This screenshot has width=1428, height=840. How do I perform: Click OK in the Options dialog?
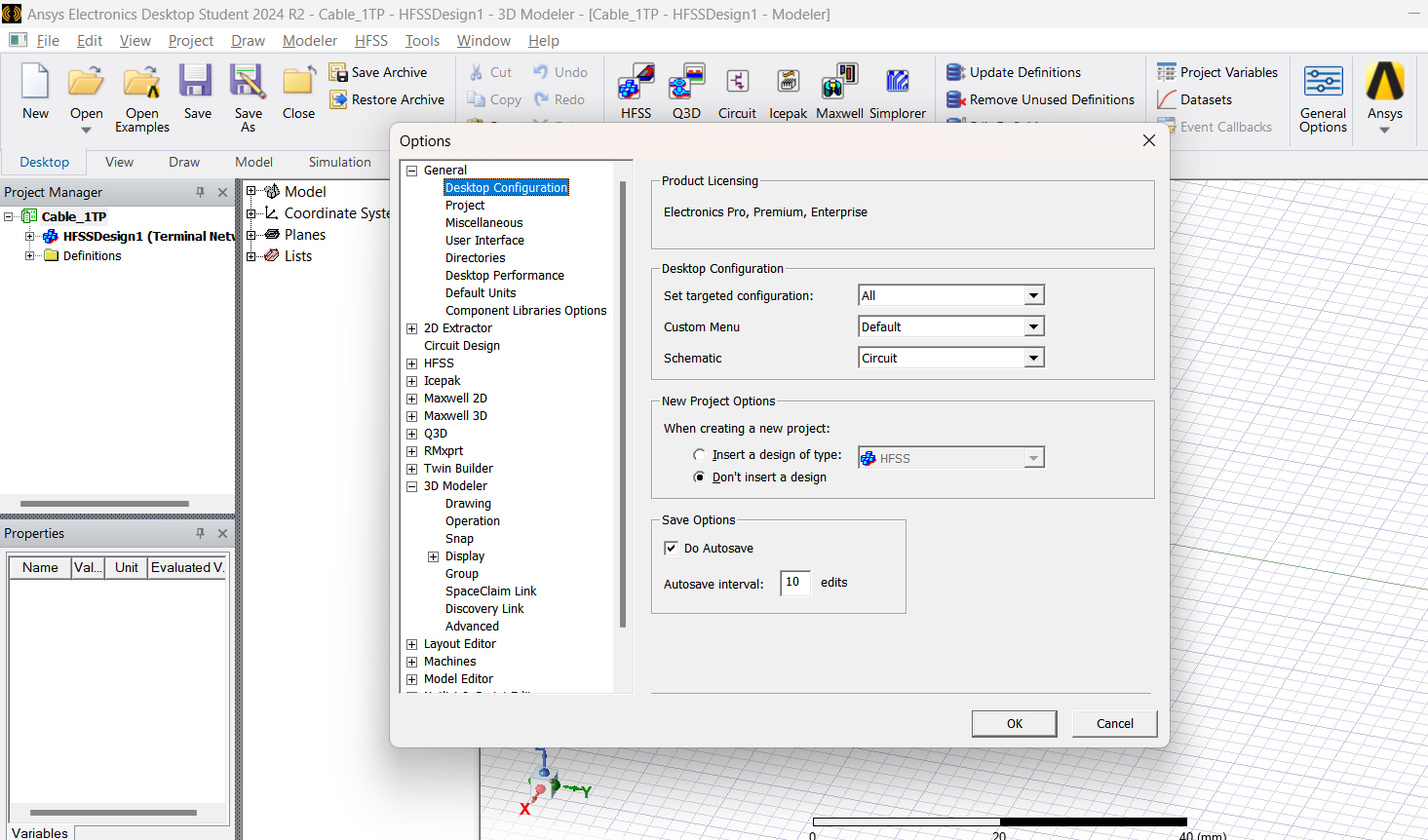[1014, 723]
